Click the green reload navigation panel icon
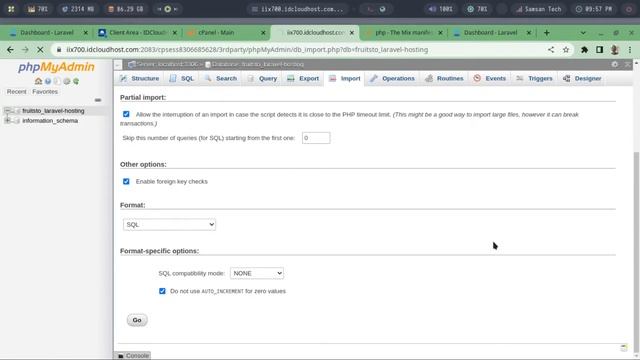Screen dimensions: 640x360 tap(76, 81)
